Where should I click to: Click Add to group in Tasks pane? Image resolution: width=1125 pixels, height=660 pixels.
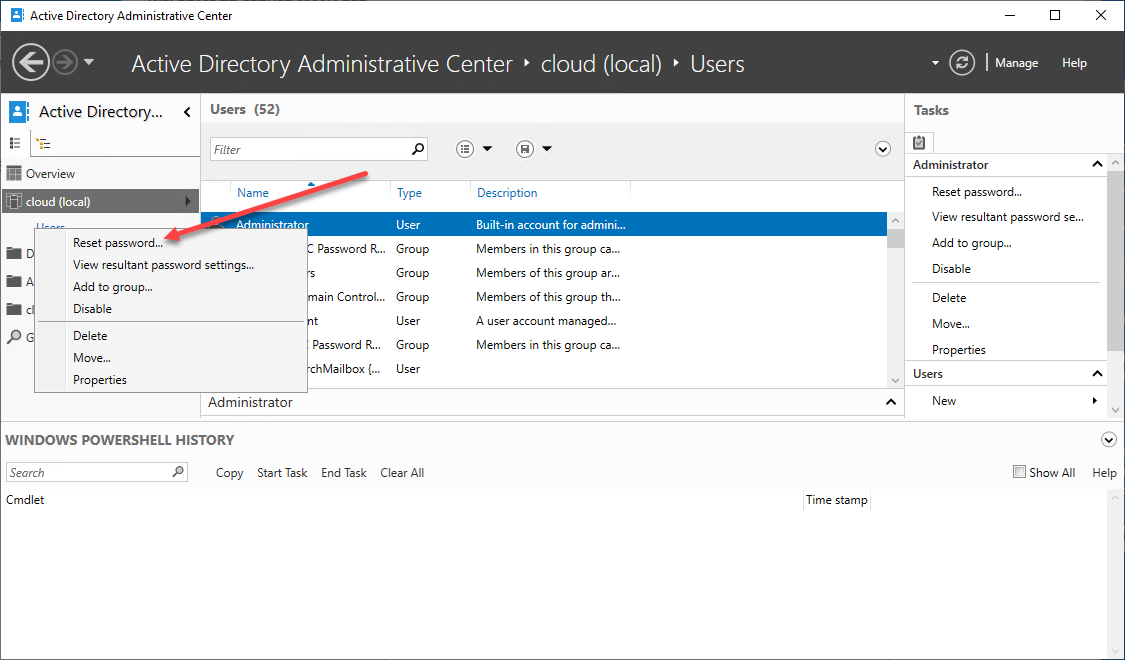pyautogui.click(x=971, y=242)
